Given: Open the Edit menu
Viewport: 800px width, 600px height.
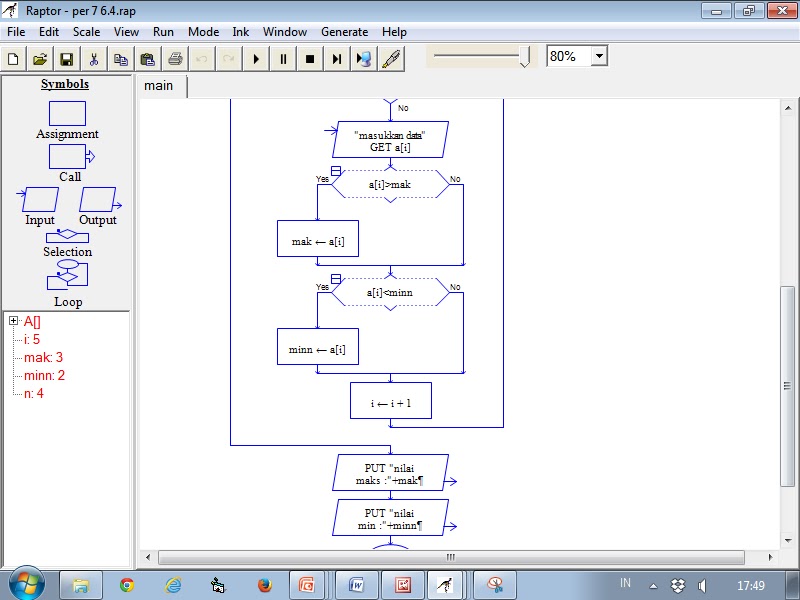Looking at the screenshot, I should [49, 32].
